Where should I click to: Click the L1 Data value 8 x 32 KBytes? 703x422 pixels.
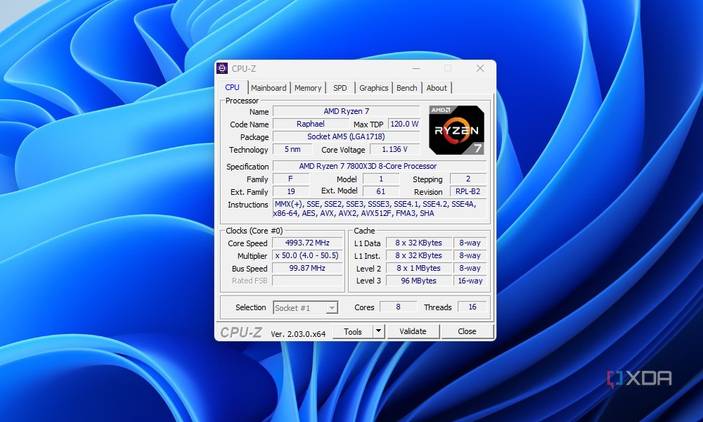pos(418,243)
